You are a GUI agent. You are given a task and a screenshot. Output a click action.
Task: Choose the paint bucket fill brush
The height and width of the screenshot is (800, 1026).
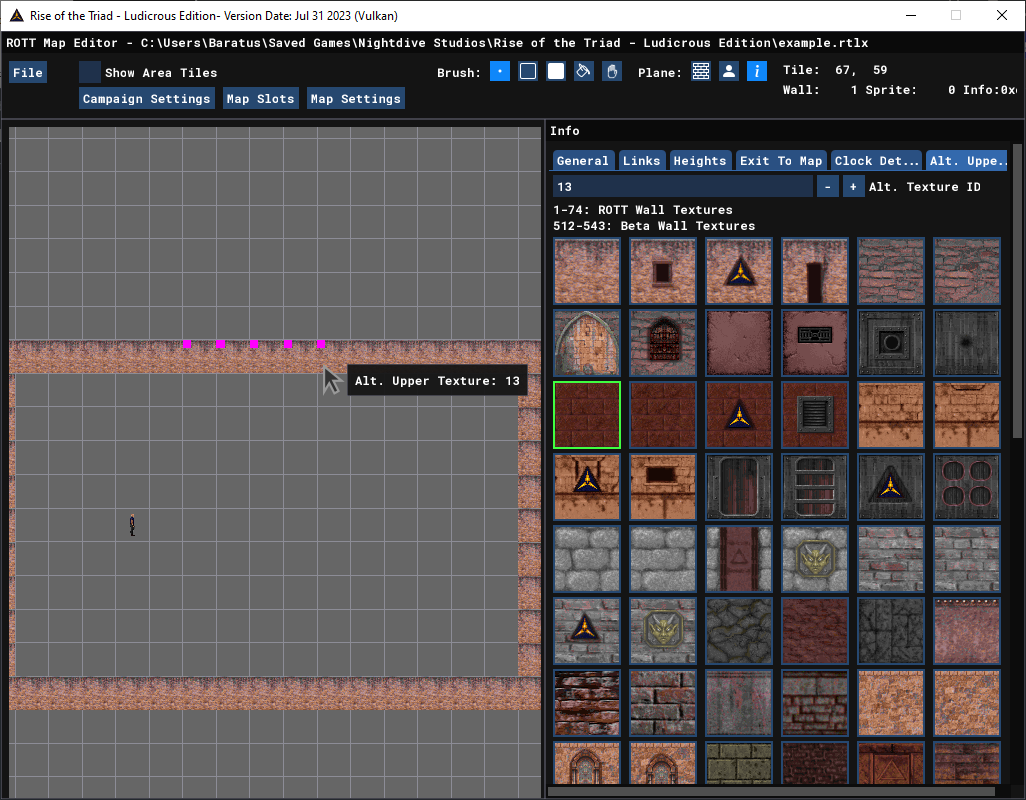point(584,71)
